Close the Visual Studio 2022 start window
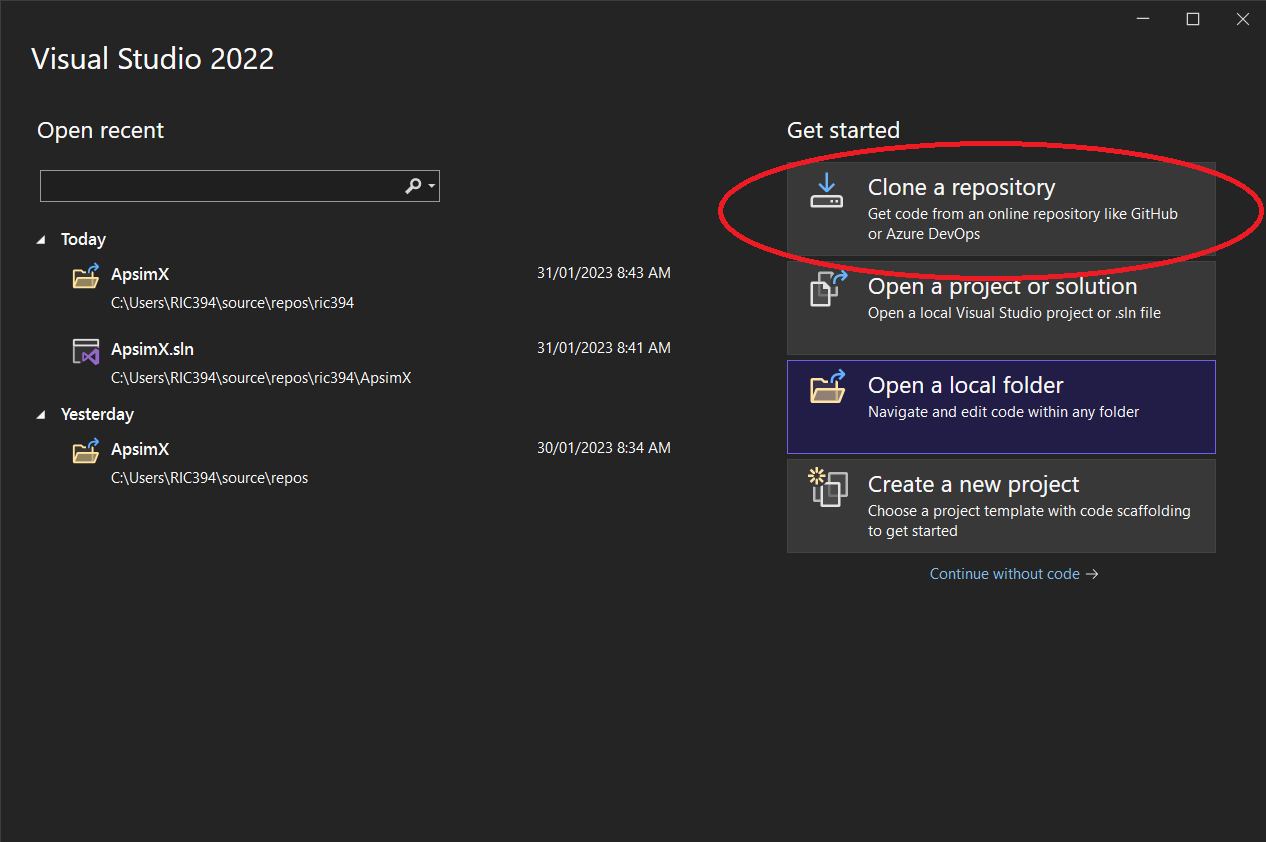 pos(1242,19)
